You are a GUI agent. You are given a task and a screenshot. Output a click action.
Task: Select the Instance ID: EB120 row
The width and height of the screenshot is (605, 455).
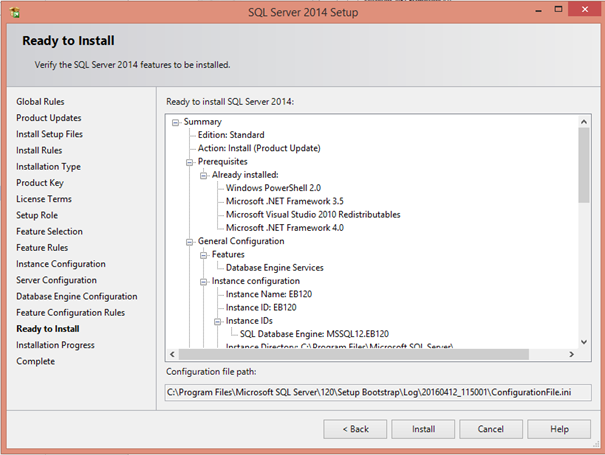(261, 308)
